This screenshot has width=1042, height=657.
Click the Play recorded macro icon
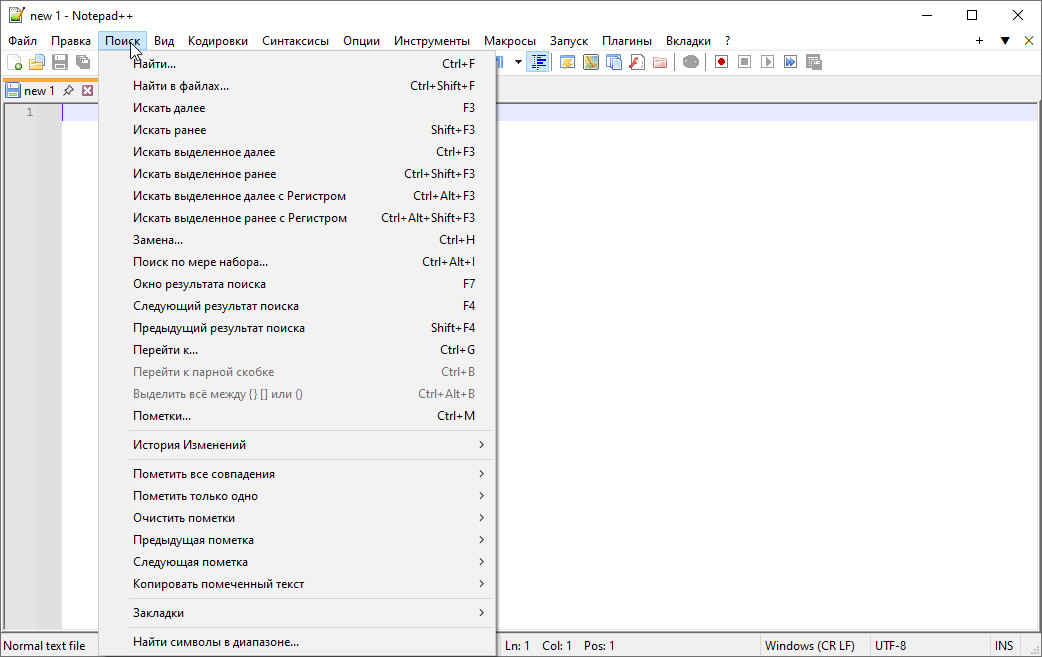coord(767,62)
